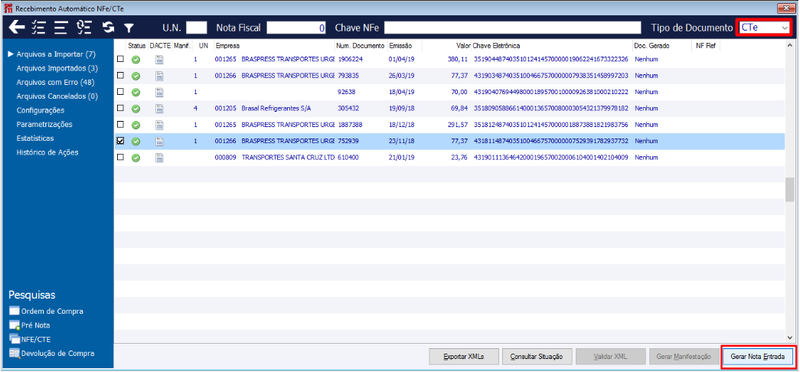
Task: Open Arquivos Cancelados (0)
Action: pyautogui.click(x=57, y=96)
